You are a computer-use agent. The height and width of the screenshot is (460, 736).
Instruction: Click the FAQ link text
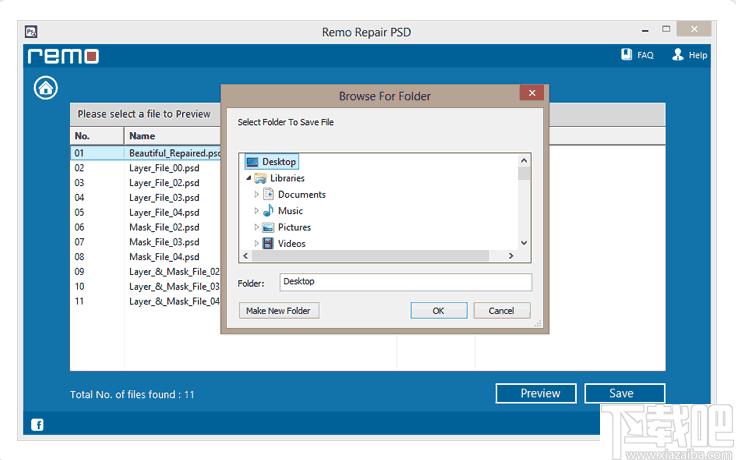coord(645,55)
